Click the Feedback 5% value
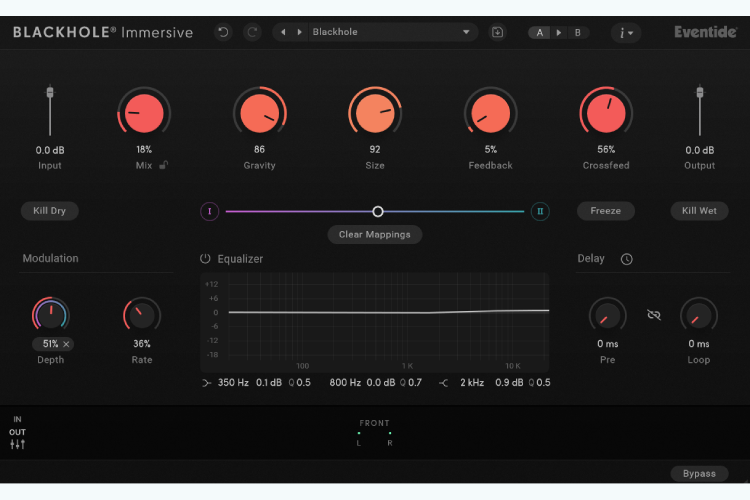The width and height of the screenshot is (750, 500). pyautogui.click(x=490, y=149)
